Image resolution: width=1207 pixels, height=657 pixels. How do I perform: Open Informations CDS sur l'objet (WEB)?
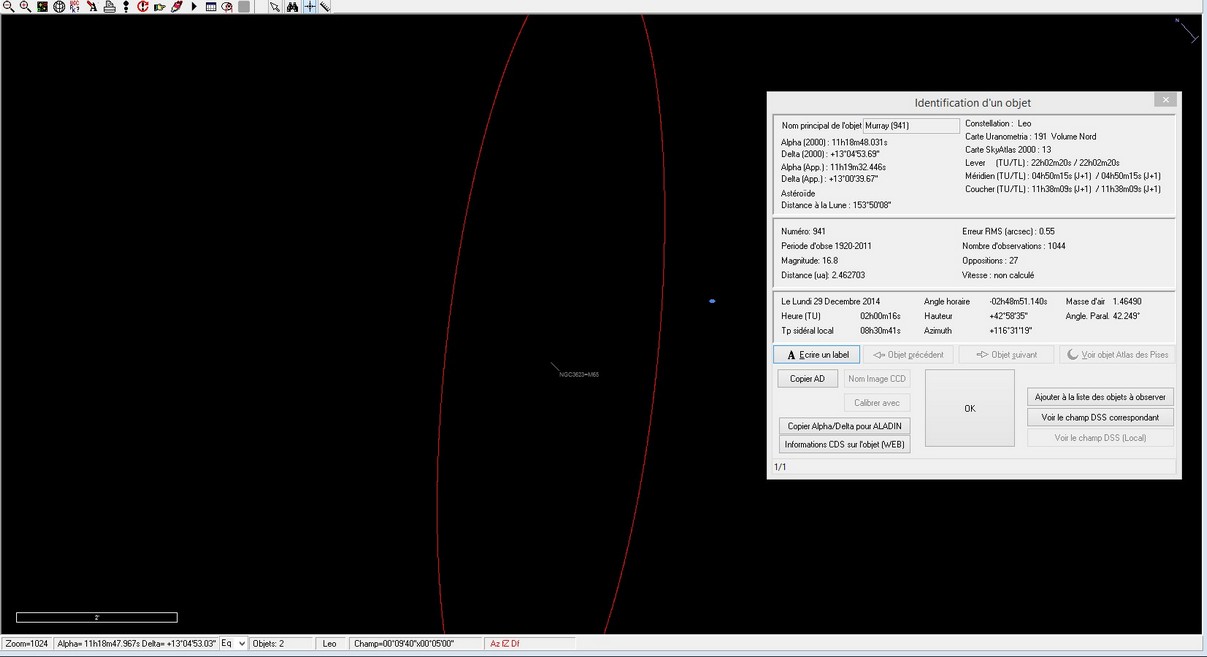click(844, 444)
